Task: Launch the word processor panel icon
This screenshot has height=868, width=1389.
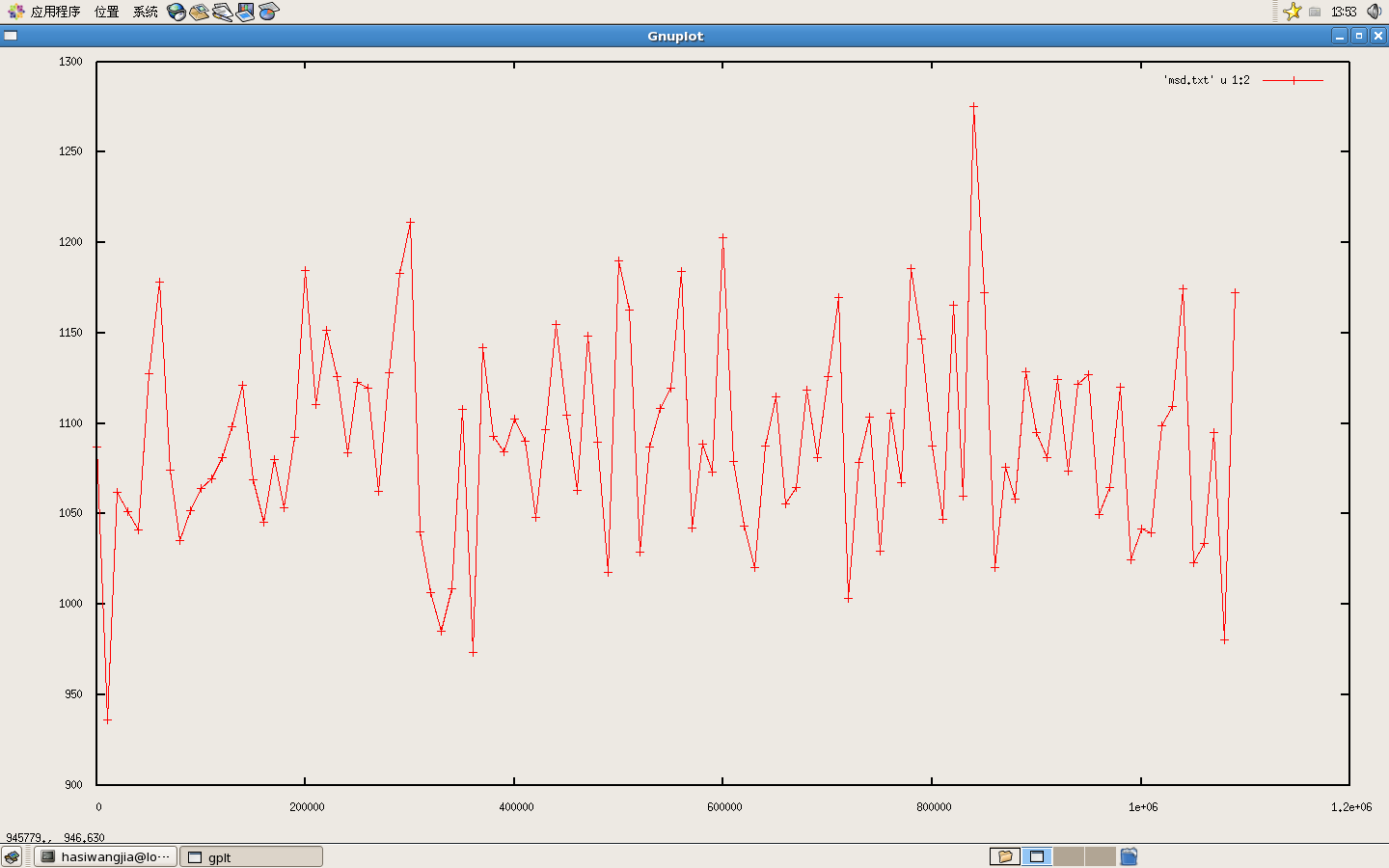Action: (223, 12)
